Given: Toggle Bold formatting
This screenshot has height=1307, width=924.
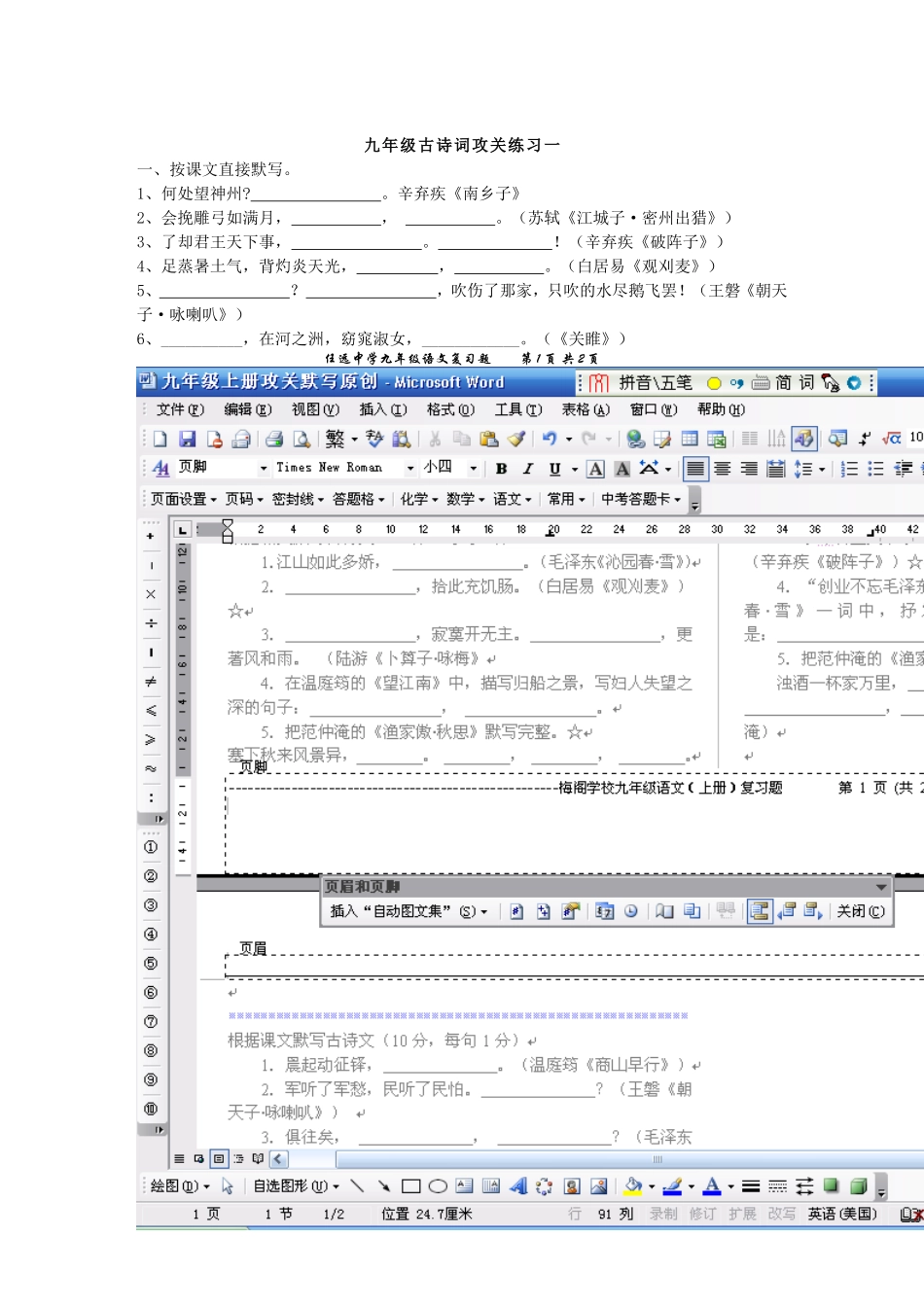Looking at the screenshot, I should click(x=501, y=469).
